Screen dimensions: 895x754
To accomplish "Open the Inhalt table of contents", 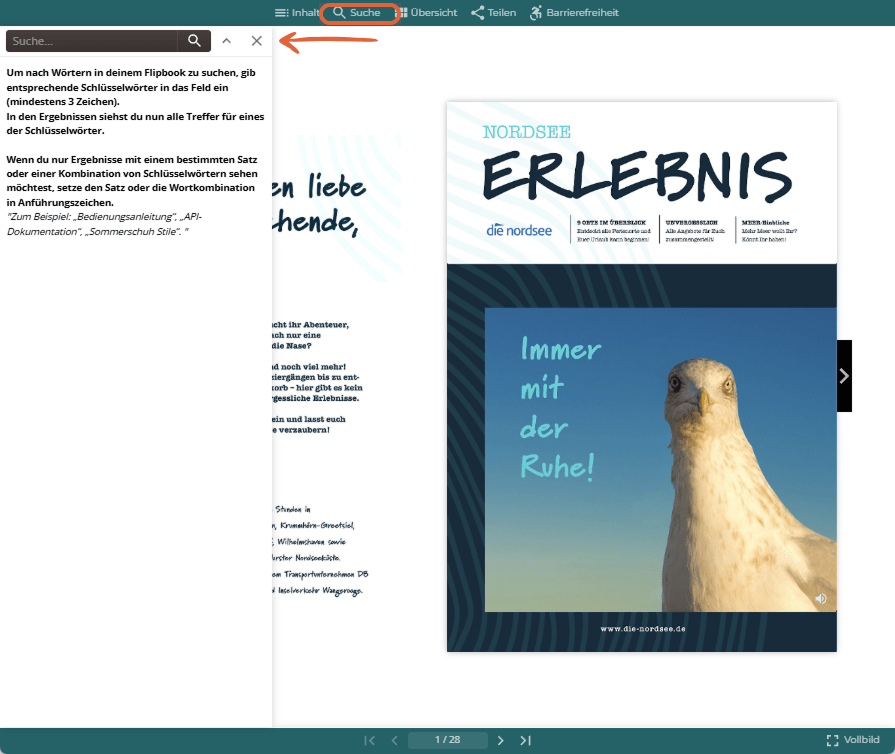I will coord(297,13).
